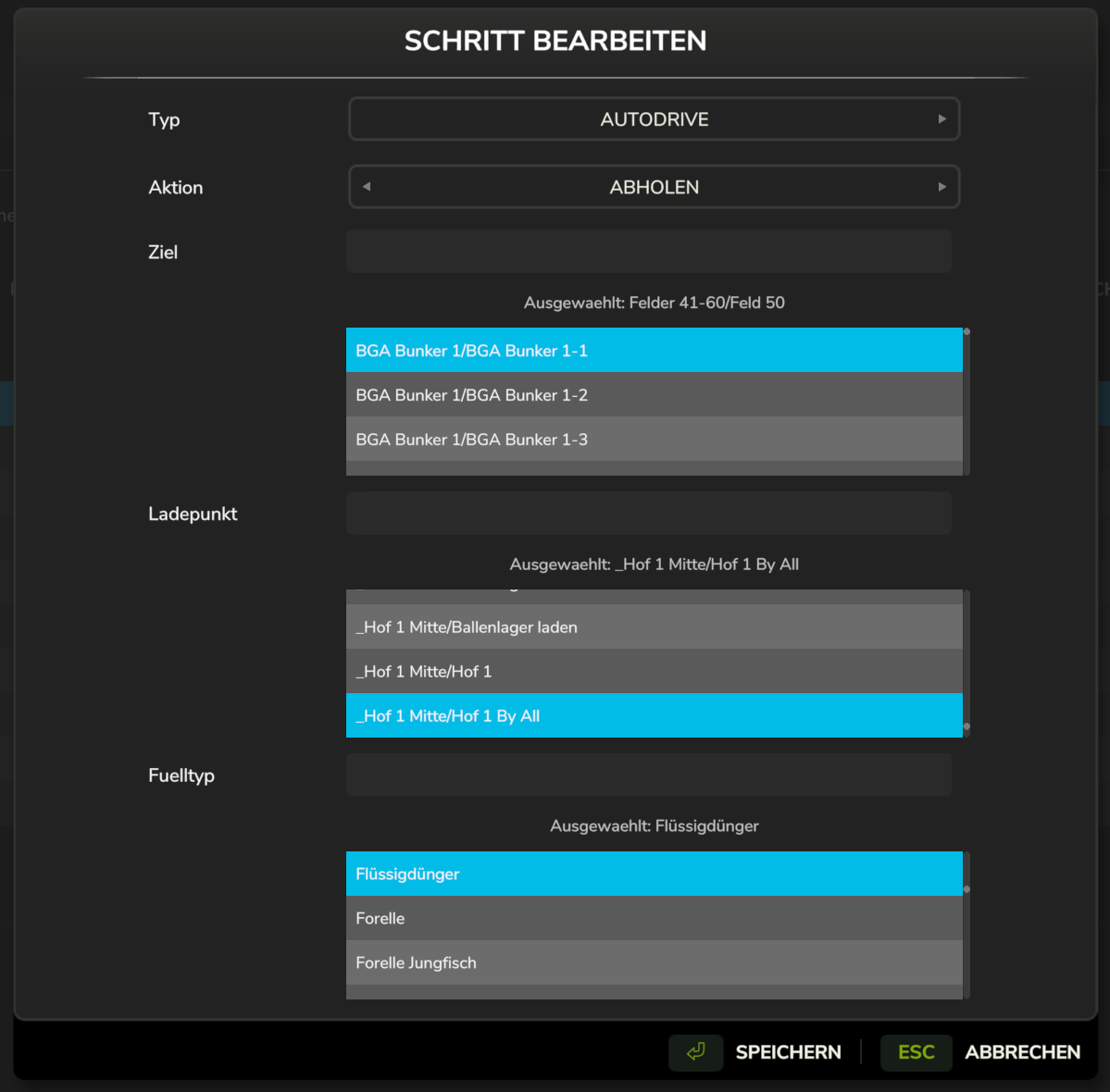
Task: Open the Typ AUTODRIVE option box
Action: (x=655, y=118)
